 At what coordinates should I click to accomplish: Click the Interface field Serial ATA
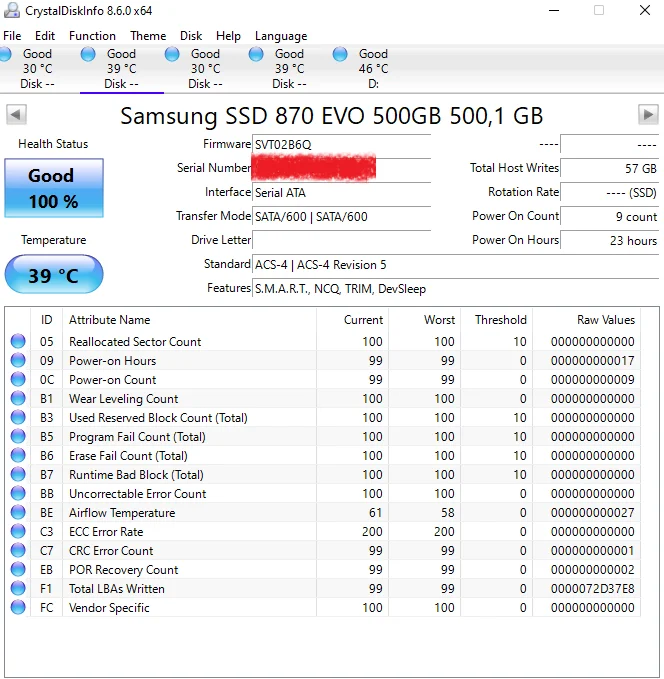(x=341, y=192)
